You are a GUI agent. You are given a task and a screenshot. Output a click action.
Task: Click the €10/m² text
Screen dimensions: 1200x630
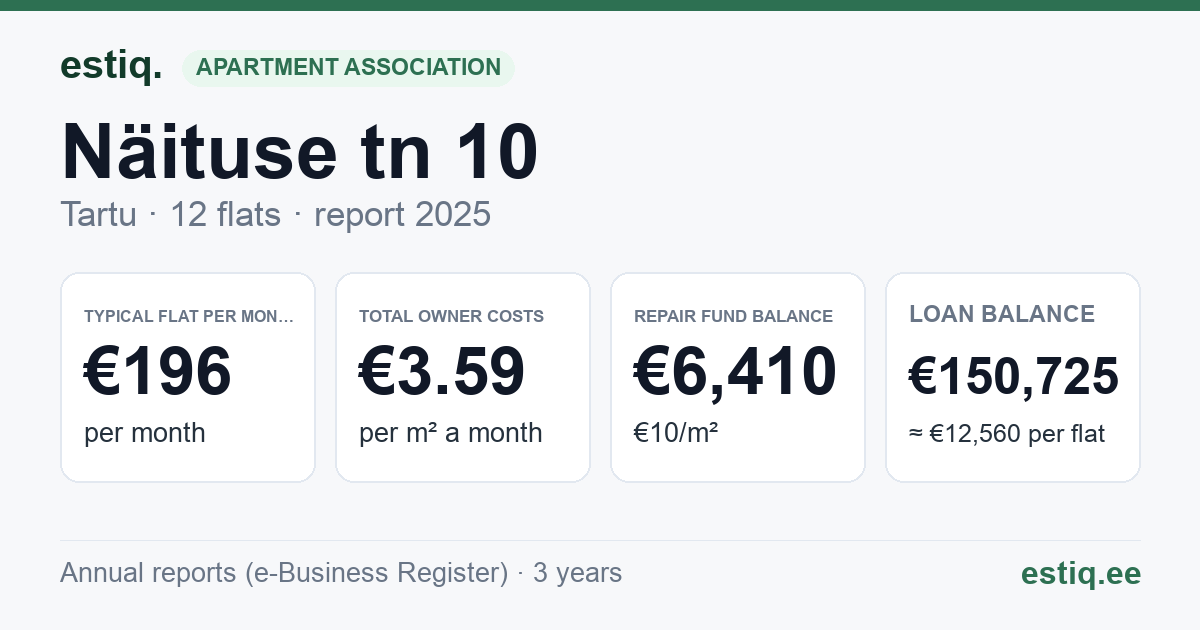676,433
